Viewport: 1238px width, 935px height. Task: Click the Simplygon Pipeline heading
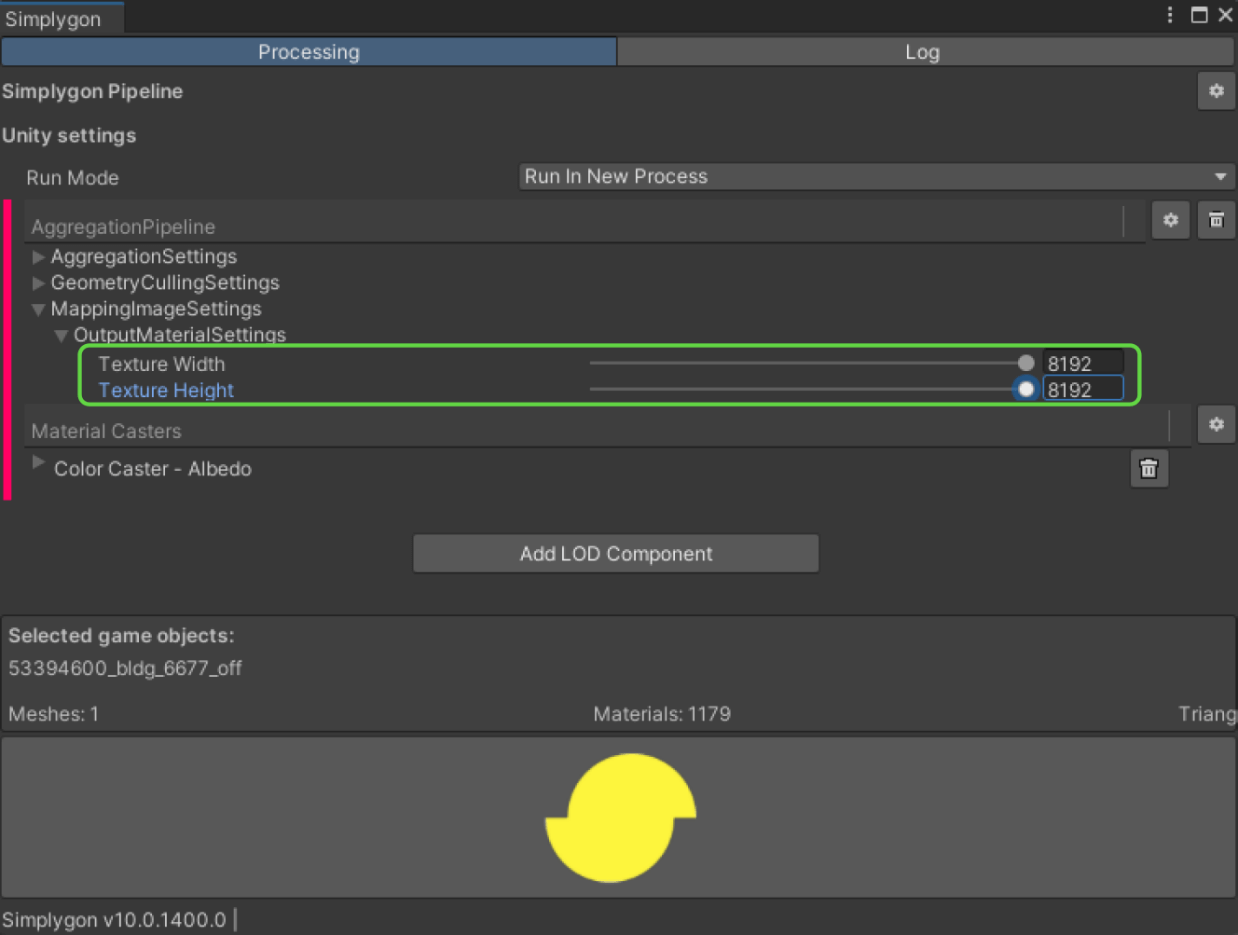click(92, 92)
